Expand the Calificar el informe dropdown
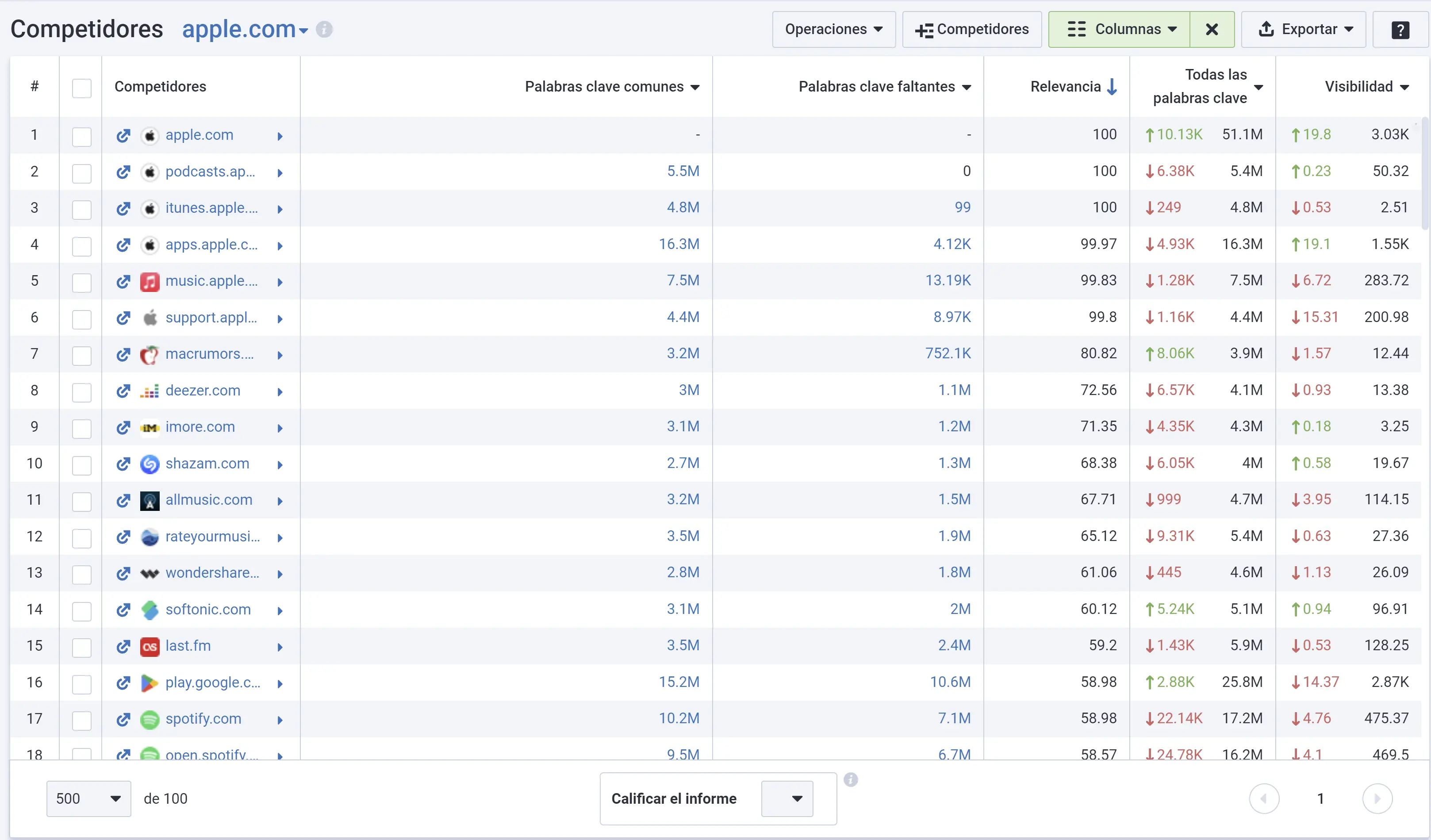 pos(786,798)
